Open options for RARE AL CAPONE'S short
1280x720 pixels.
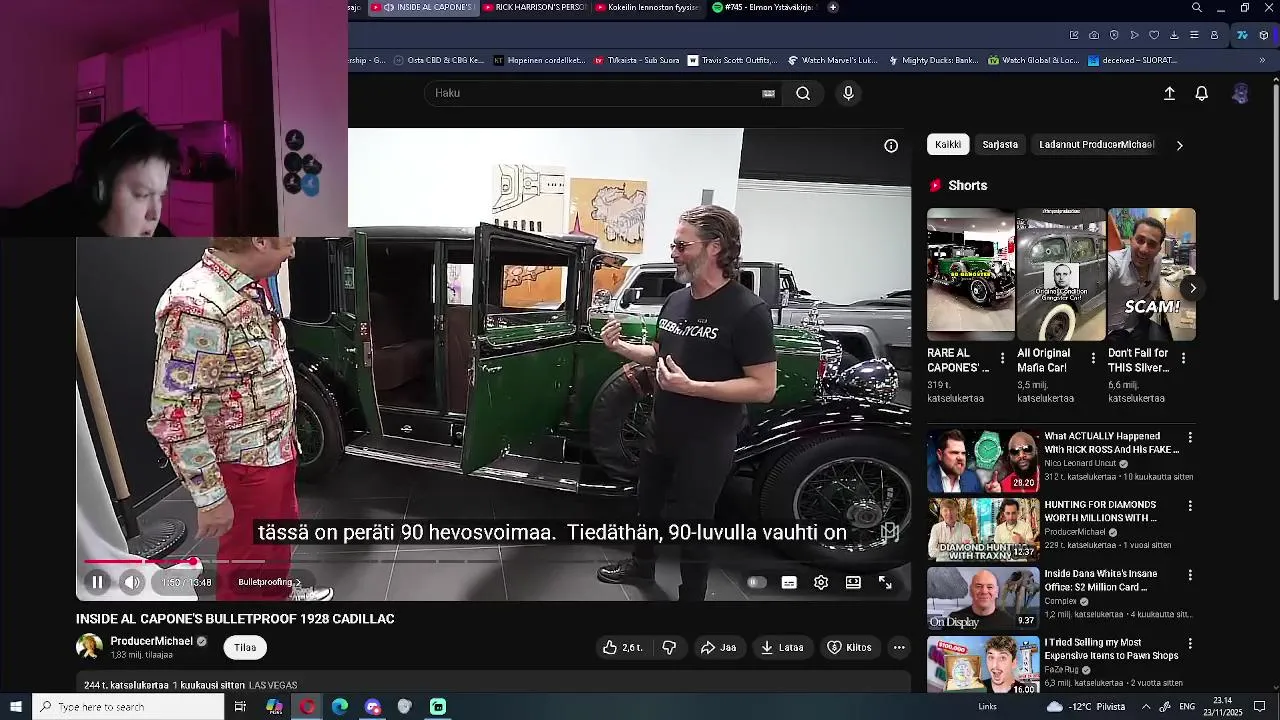pyautogui.click(x=1002, y=357)
